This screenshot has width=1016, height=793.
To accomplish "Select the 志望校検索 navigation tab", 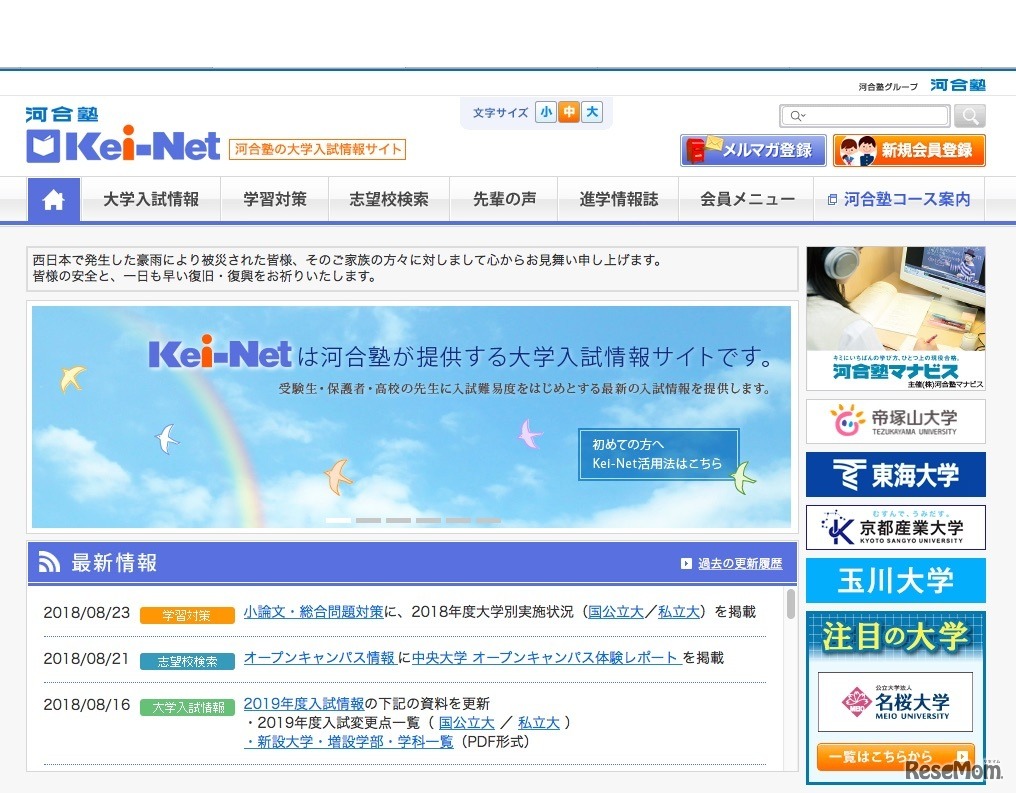I will (x=389, y=198).
